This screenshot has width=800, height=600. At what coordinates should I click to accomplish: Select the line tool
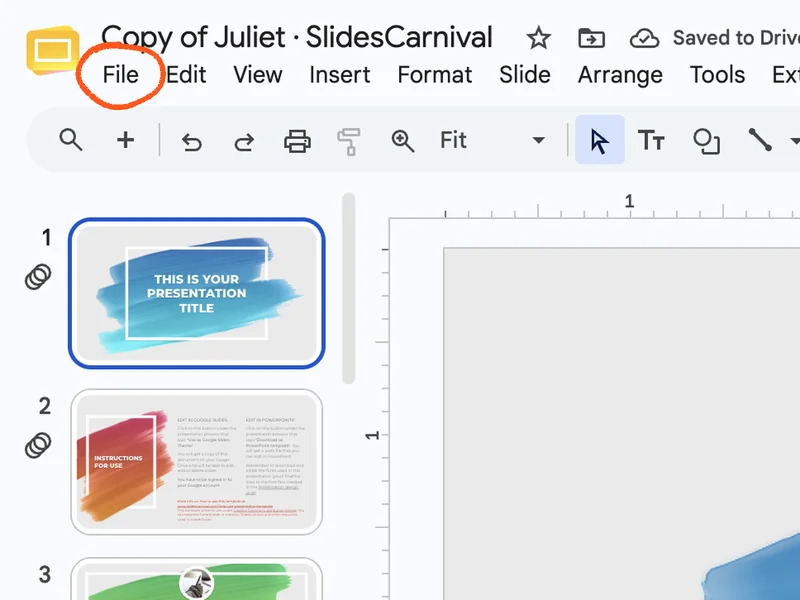pos(760,140)
